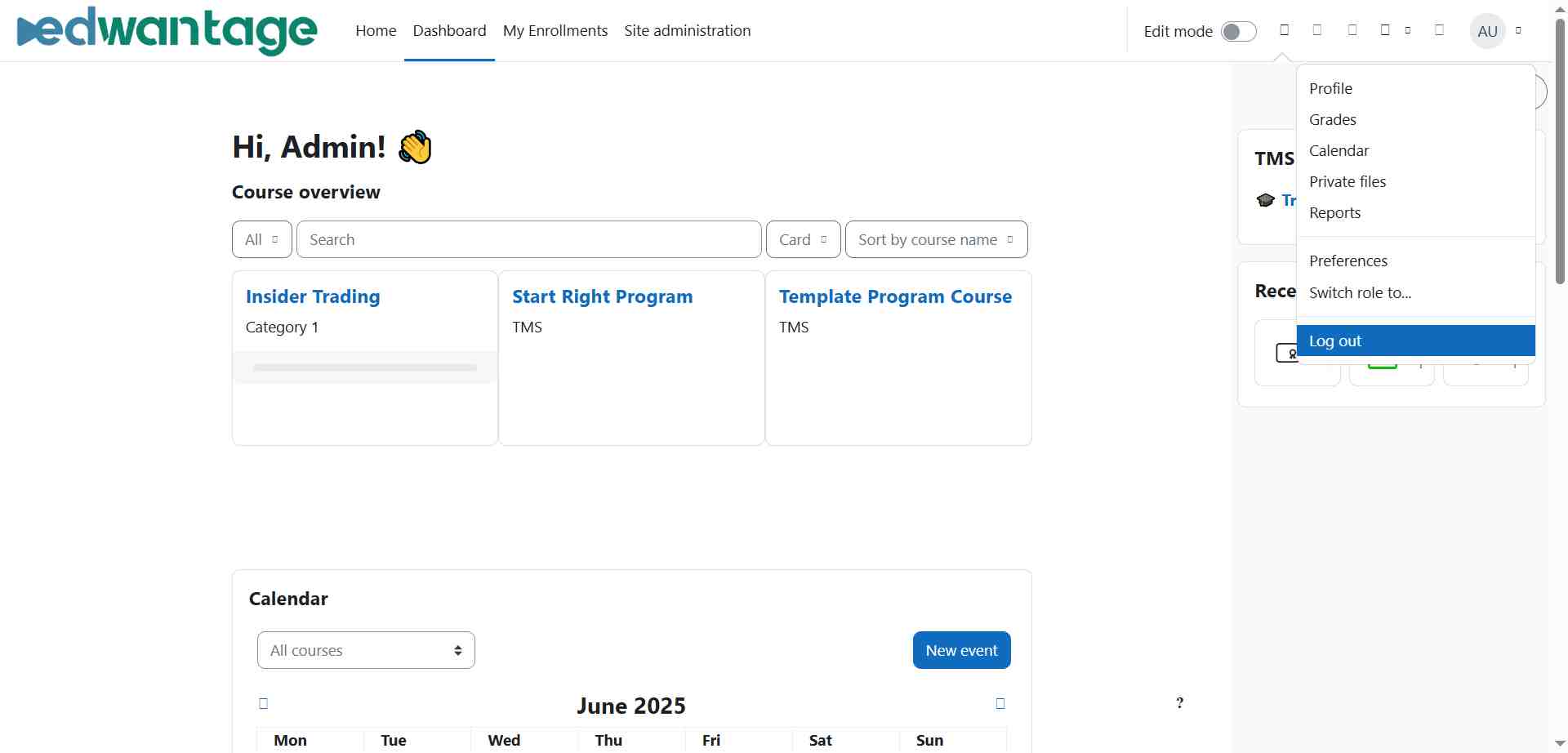Go to Site administration tab
The image size is (1568, 753).
click(x=687, y=30)
